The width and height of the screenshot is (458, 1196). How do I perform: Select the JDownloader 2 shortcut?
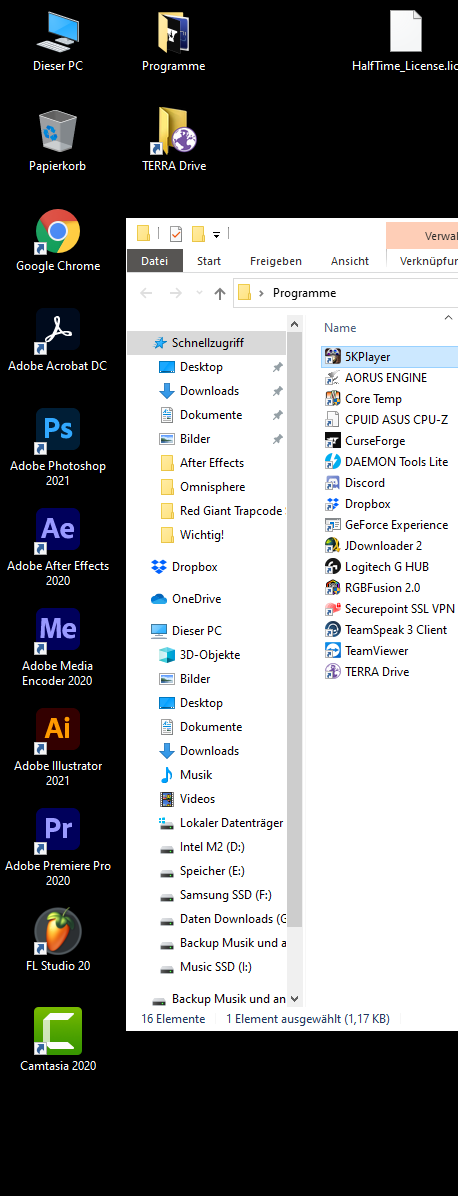pyautogui.click(x=373, y=545)
